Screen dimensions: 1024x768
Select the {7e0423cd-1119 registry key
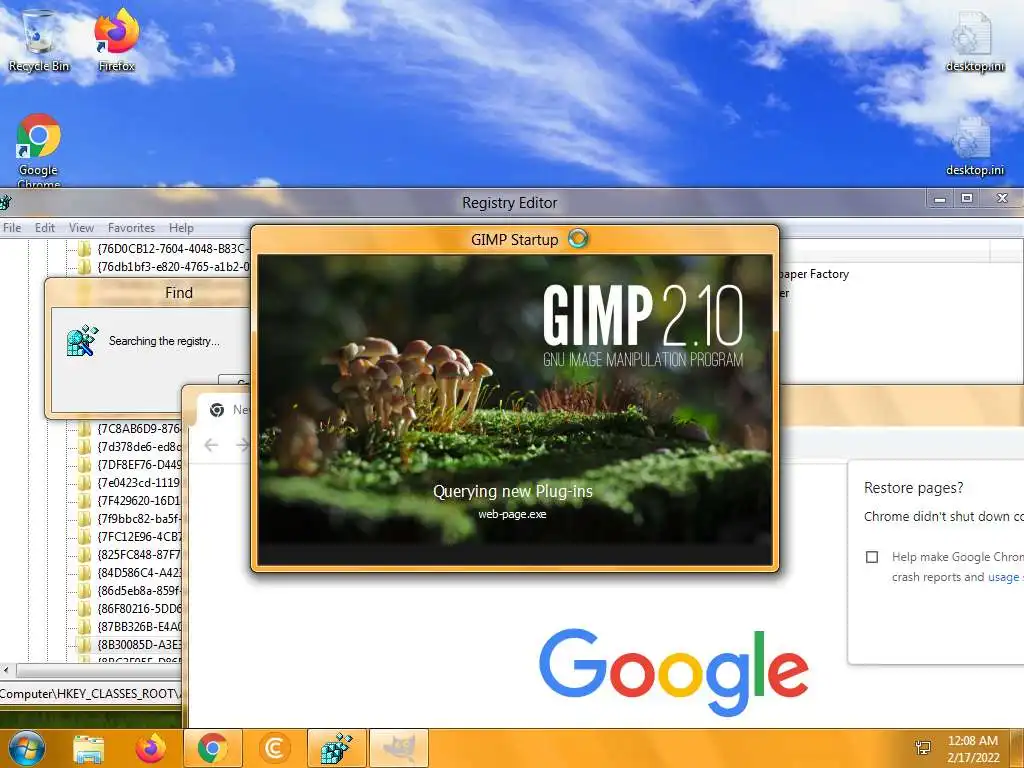point(139,483)
